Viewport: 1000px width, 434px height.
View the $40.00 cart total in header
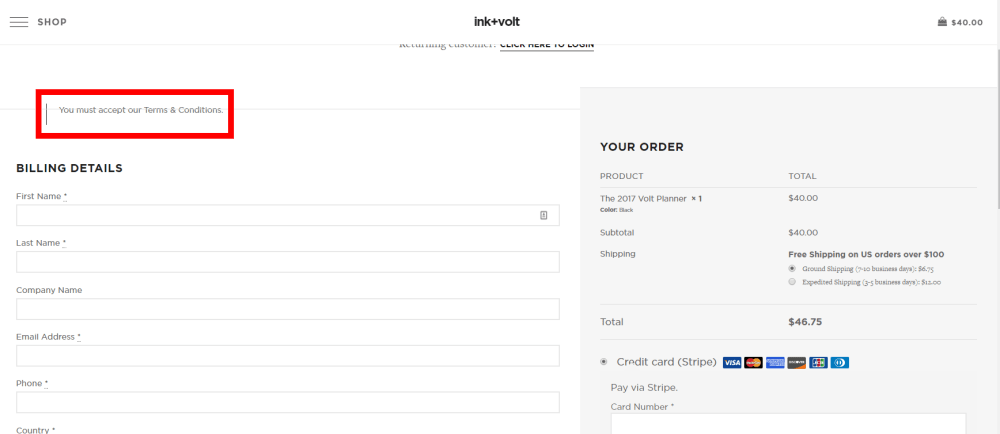coord(967,22)
